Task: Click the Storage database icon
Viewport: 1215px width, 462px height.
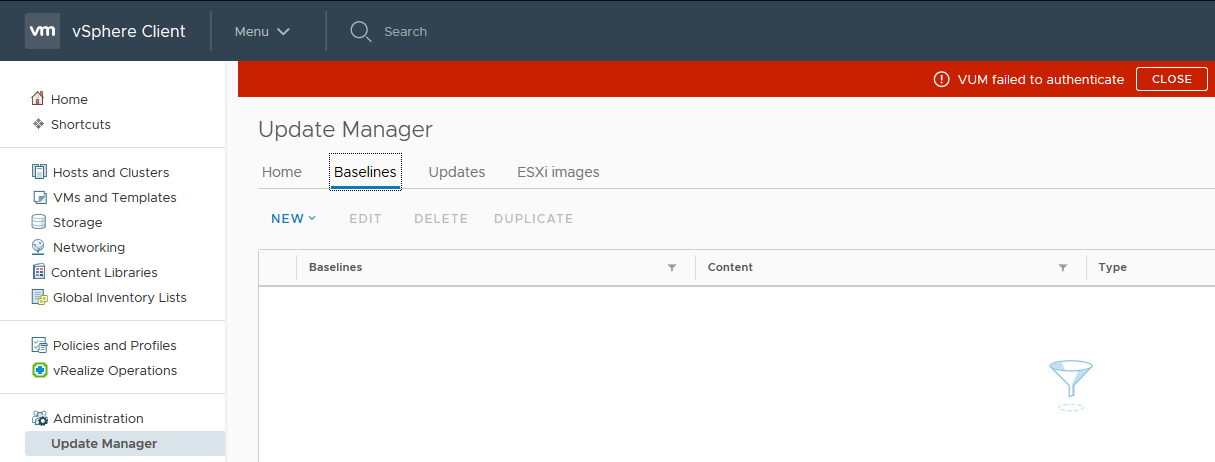Action: tap(39, 222)
